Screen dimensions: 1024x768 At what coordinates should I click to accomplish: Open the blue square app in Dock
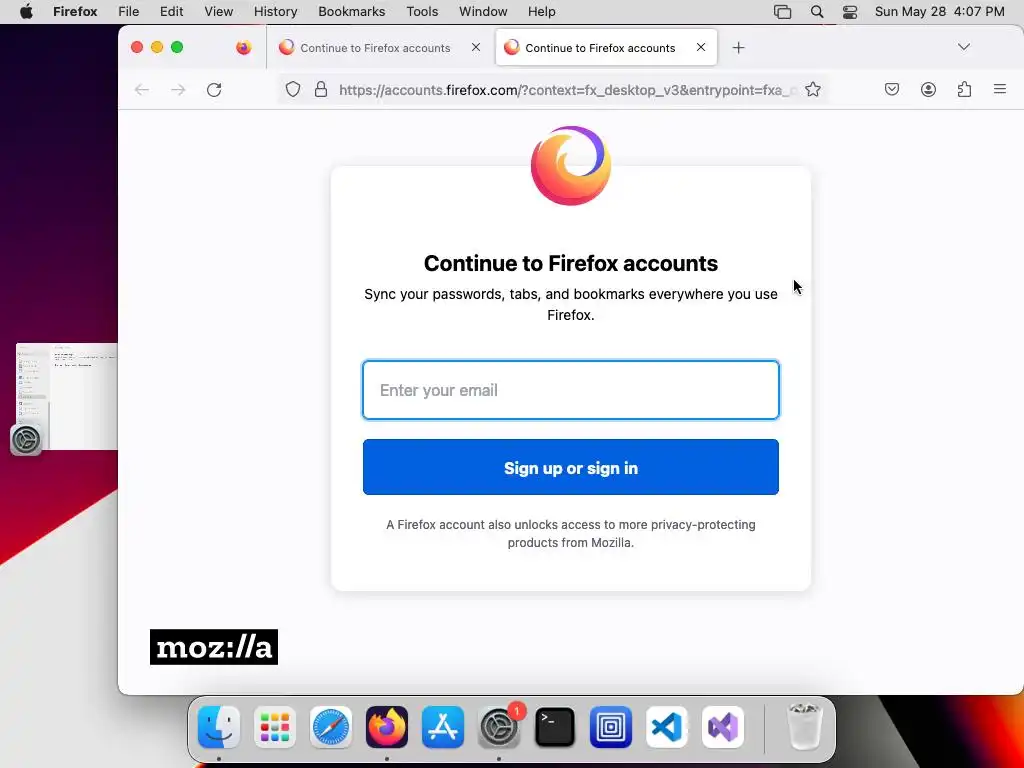pos(611,727)
